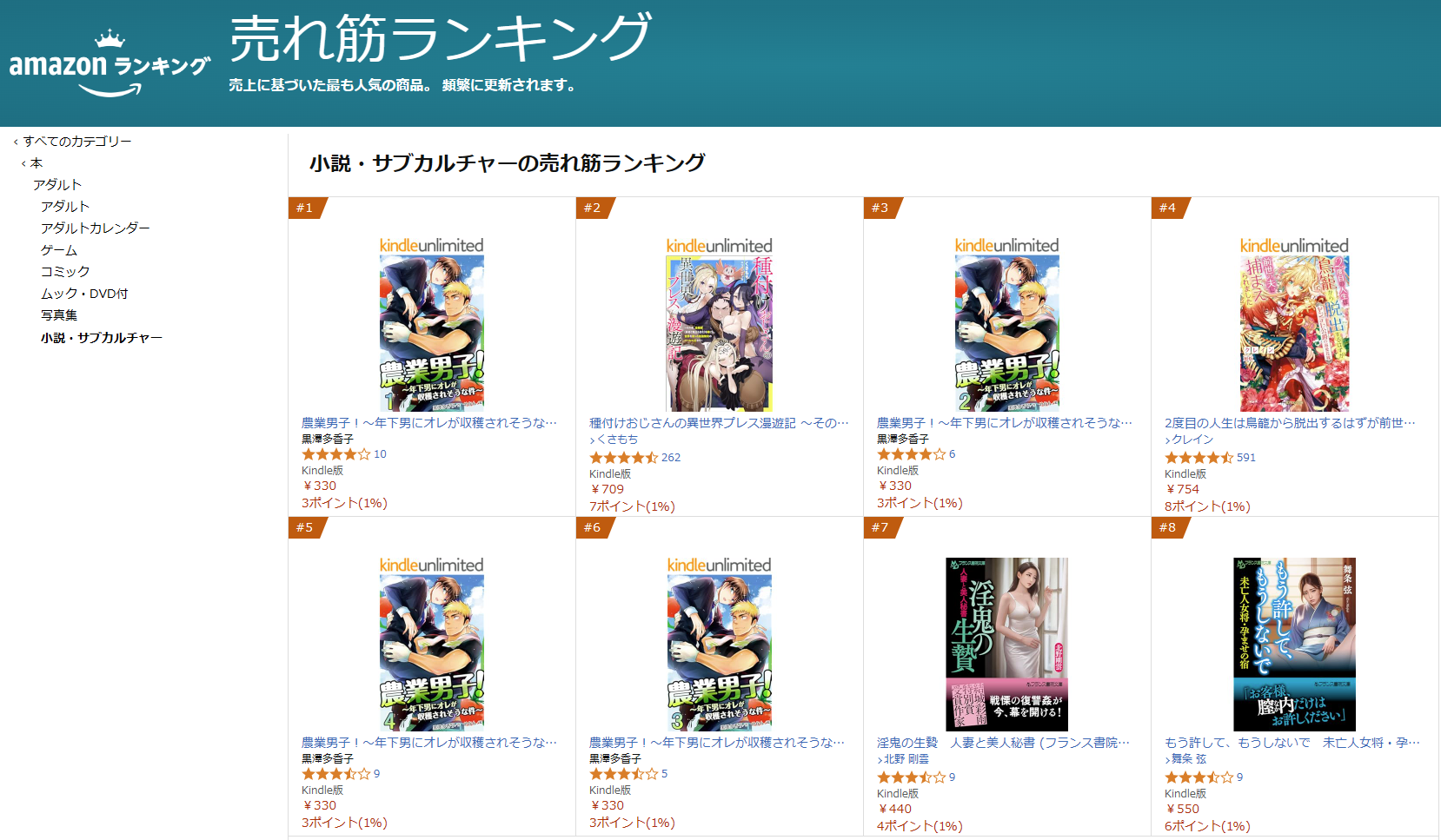Select the コミック category in the sidebar
This screenshot has width=1441, height=840.
coord(65,272)
